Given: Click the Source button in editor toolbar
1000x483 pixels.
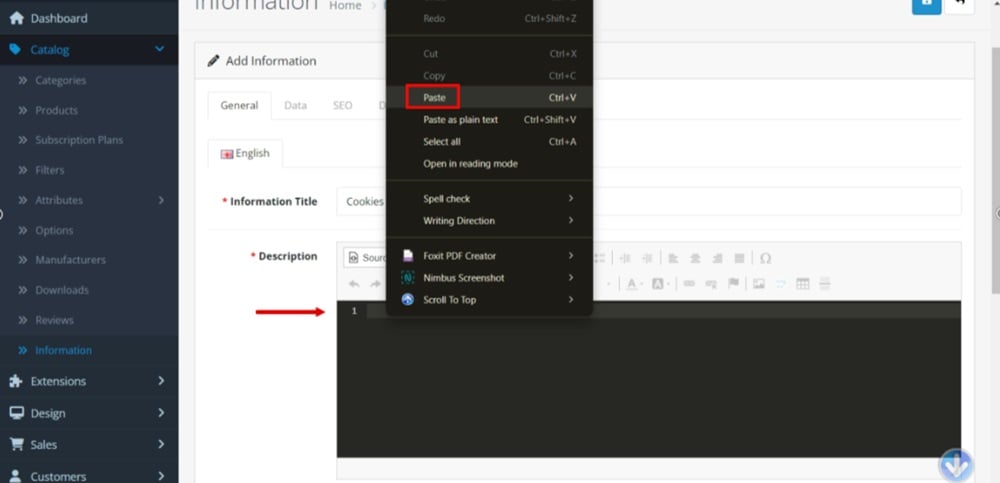Looking at the screenshot, I should pos(365,258).
